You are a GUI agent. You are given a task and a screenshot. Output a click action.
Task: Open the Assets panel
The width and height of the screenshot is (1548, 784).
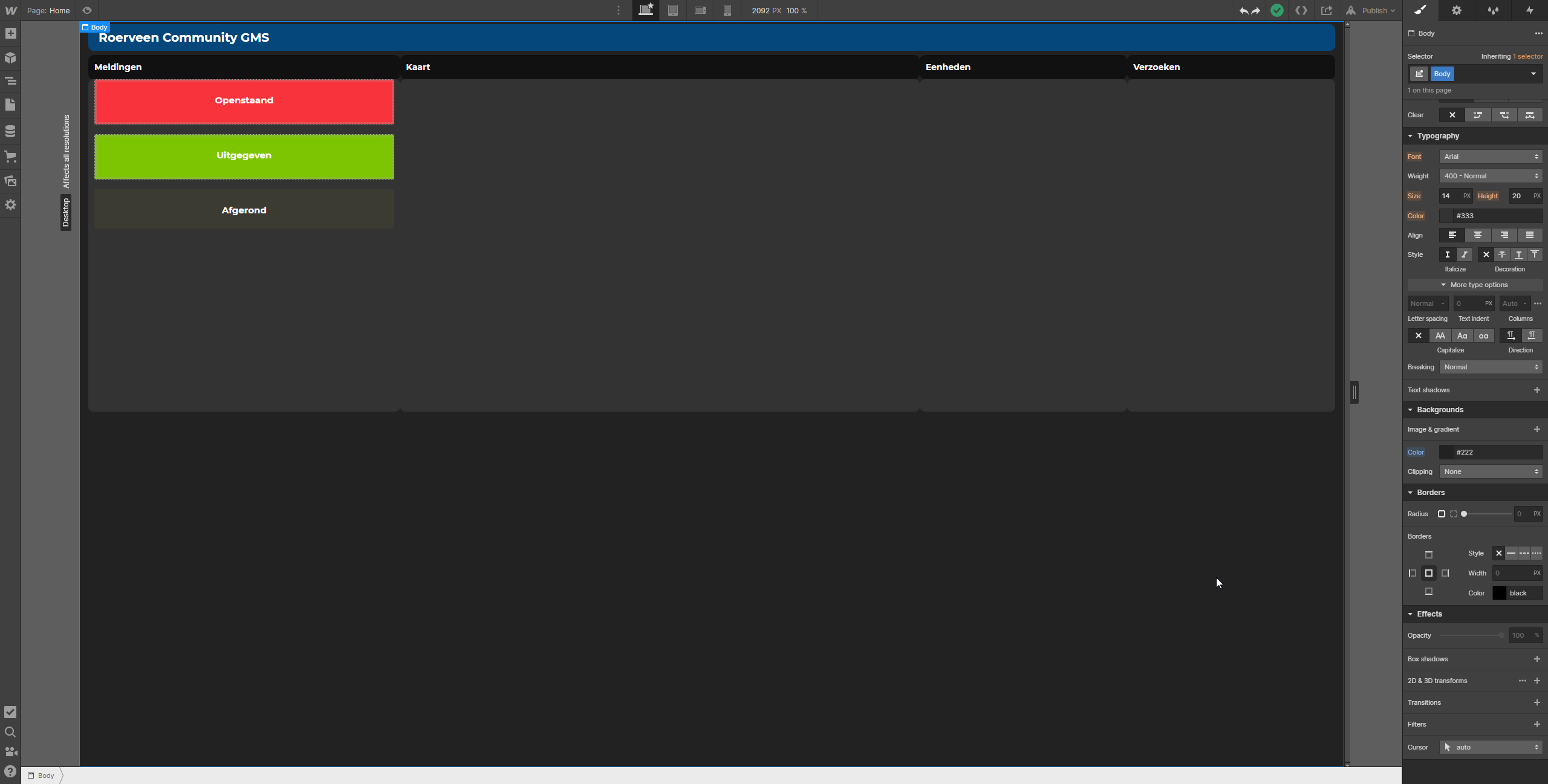pos(10,181)
